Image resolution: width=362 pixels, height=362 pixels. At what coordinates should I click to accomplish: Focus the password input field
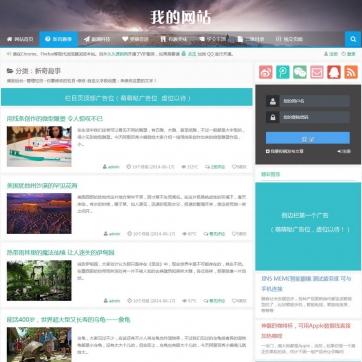(x=315, y=117)
